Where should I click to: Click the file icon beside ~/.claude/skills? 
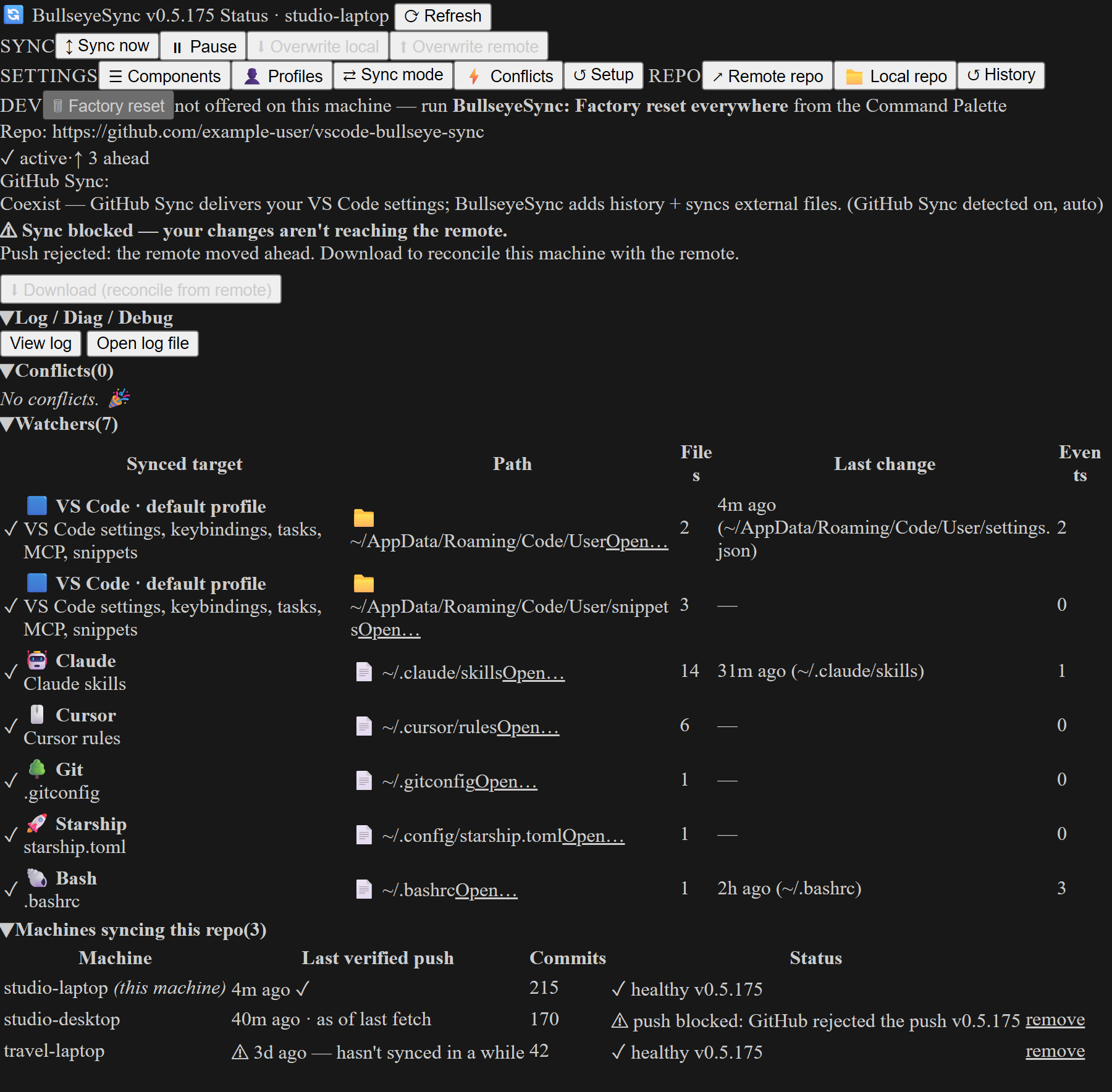coord(364,671)
